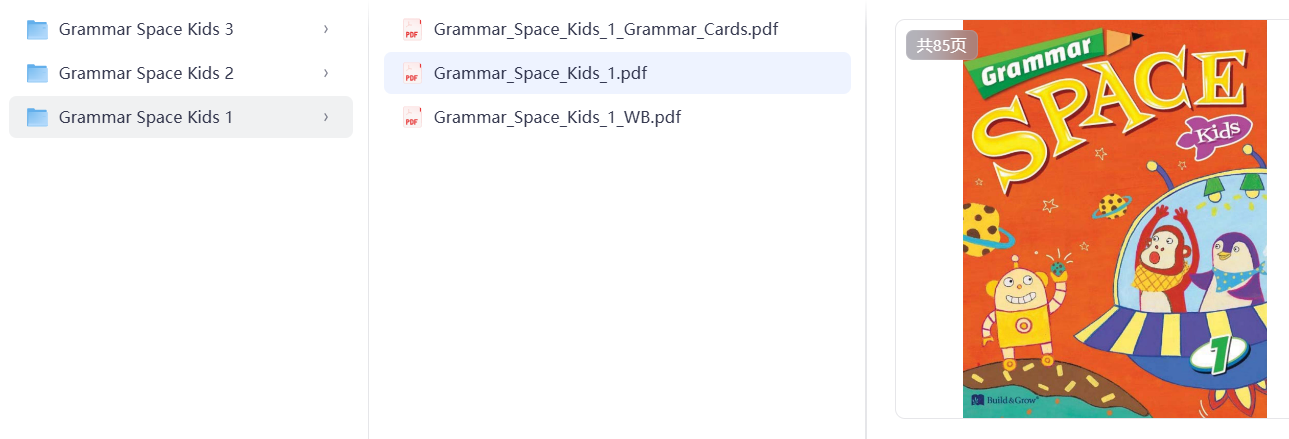1289x439 pixels.
Task: Select the Grammar_Space_Kids_1.pdf file name
Action: click(541, 73)
